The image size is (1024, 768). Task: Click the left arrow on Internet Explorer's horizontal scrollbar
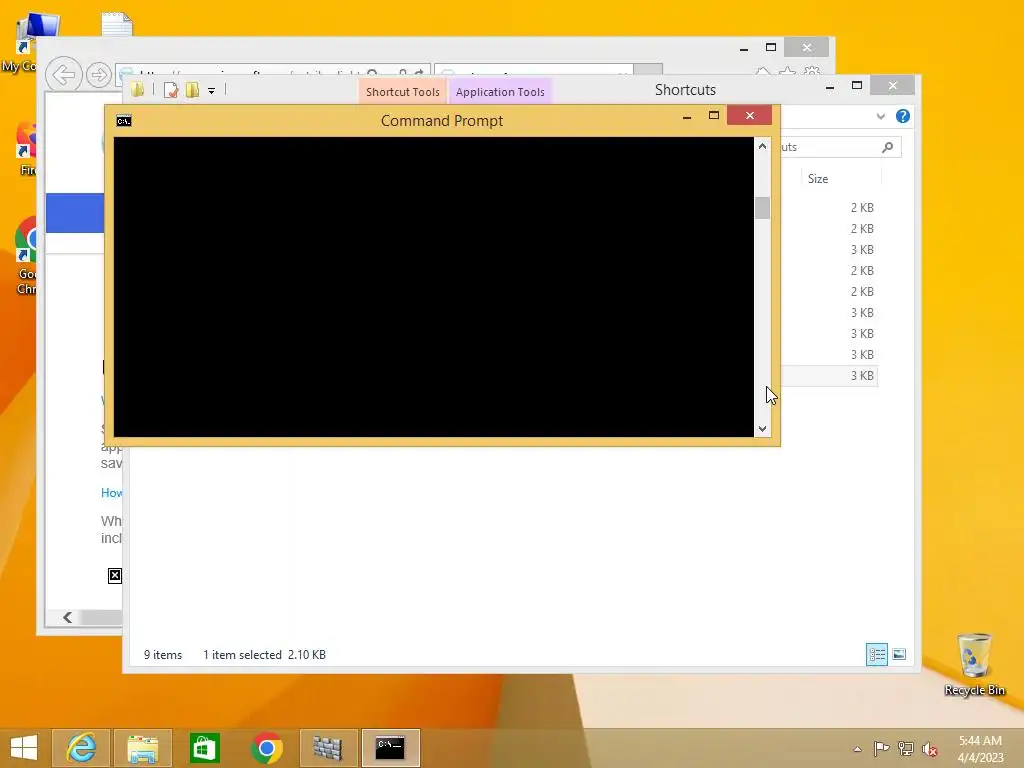point(67,617)
